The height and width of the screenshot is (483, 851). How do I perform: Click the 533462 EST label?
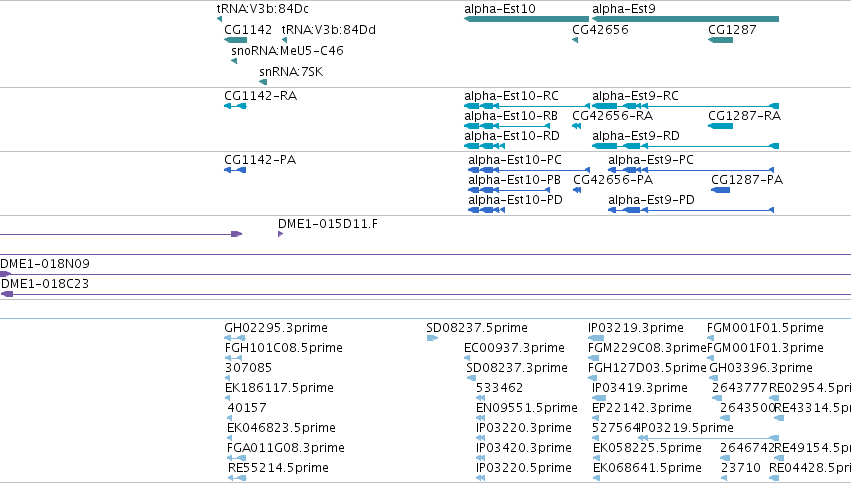[x=499, y=388]
